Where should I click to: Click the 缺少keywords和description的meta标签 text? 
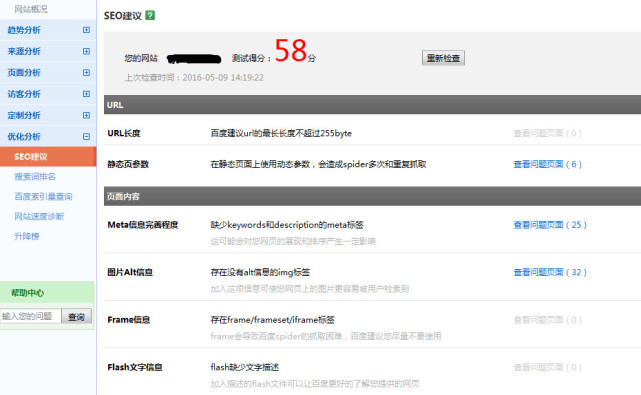pos(287,224)
